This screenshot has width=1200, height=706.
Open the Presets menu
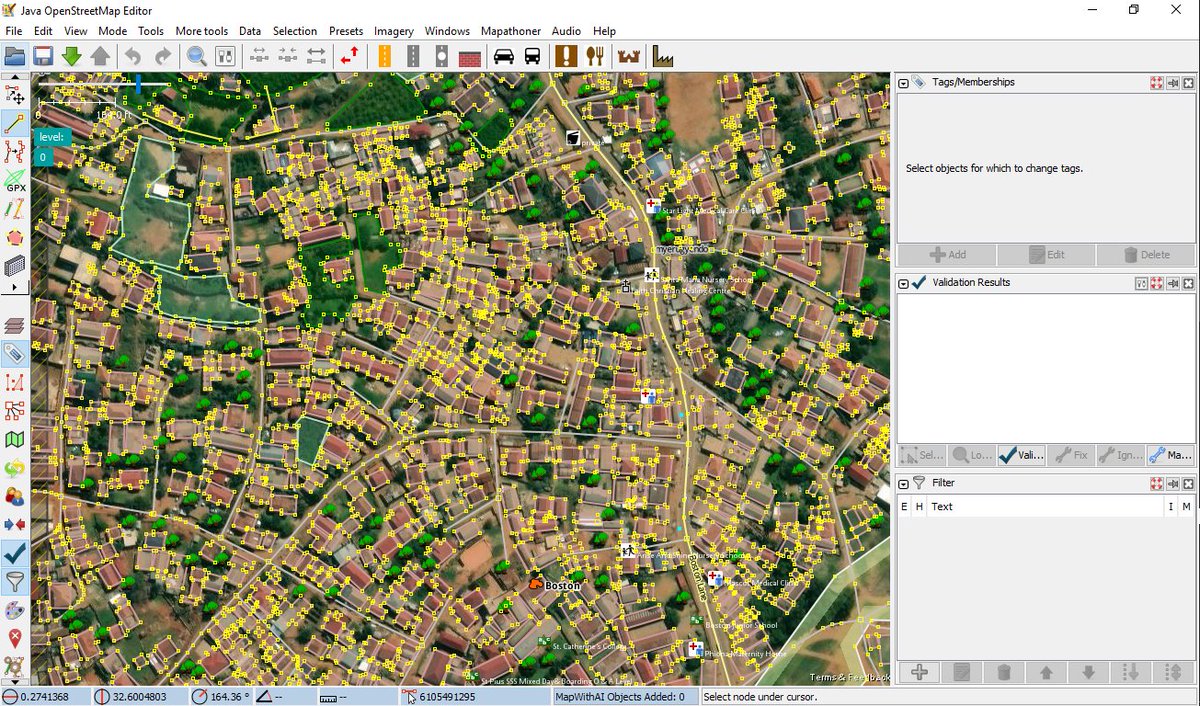point(346,31)
